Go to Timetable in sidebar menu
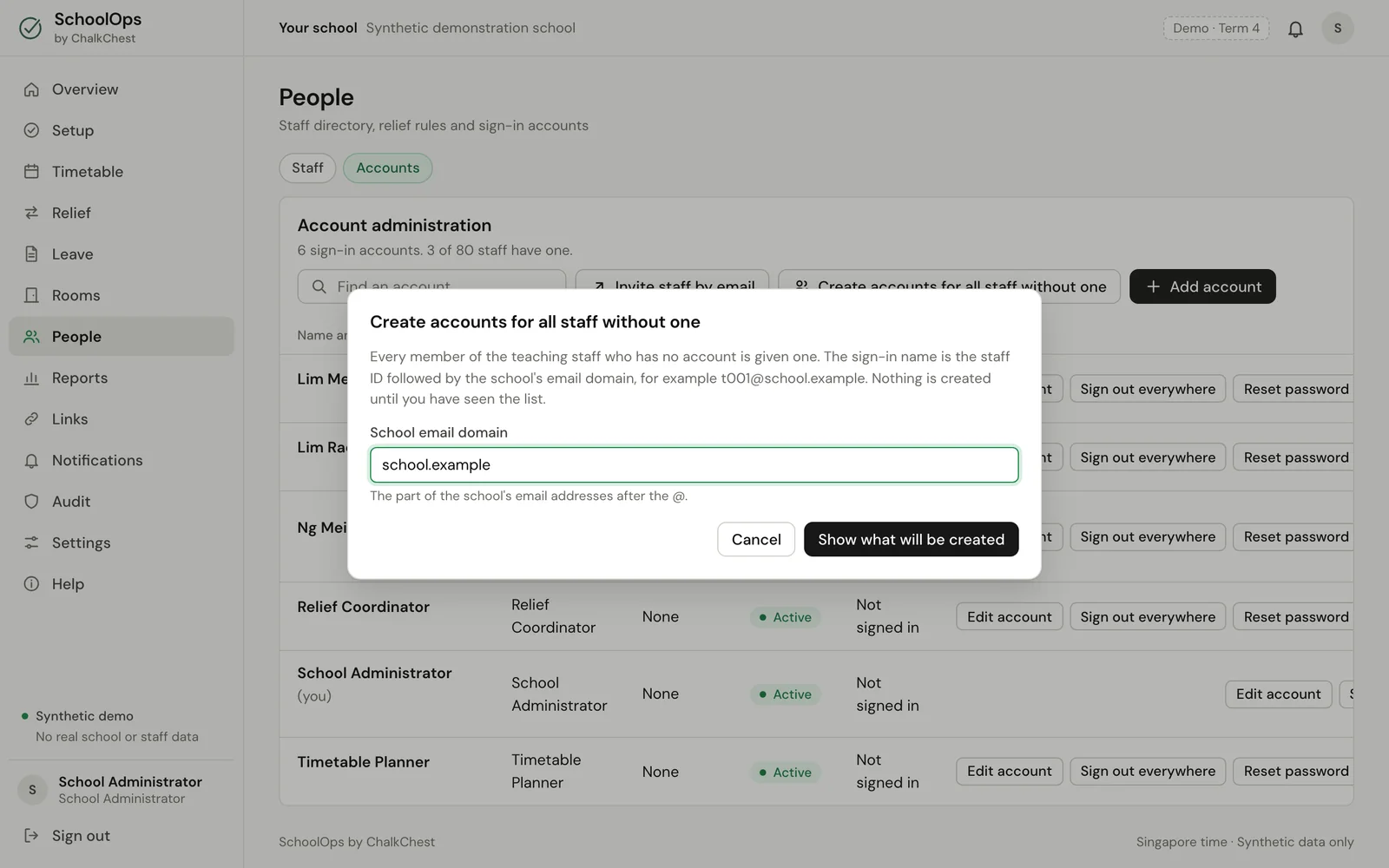Screen dimensions: 1389x868 tap(122, 172)
